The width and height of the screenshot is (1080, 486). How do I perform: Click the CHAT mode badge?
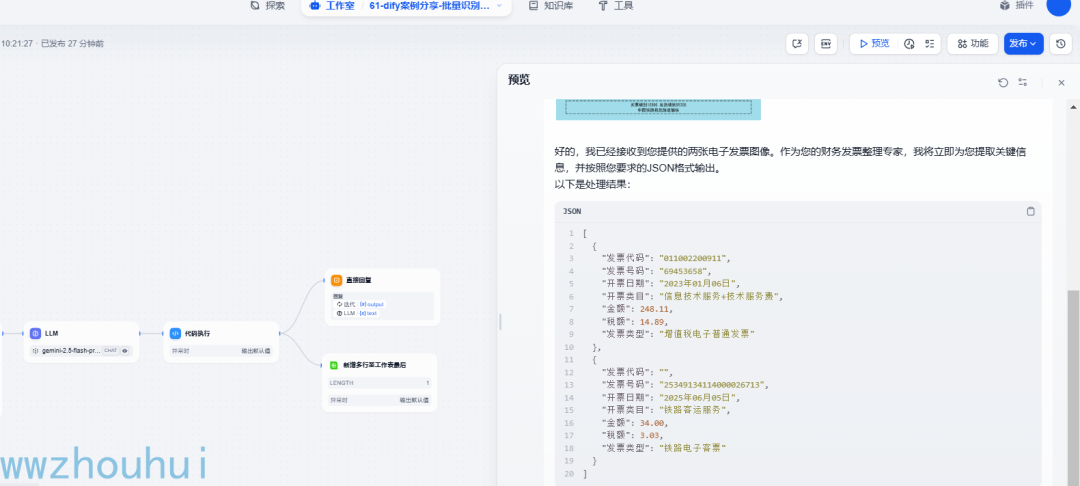[110, 350]
